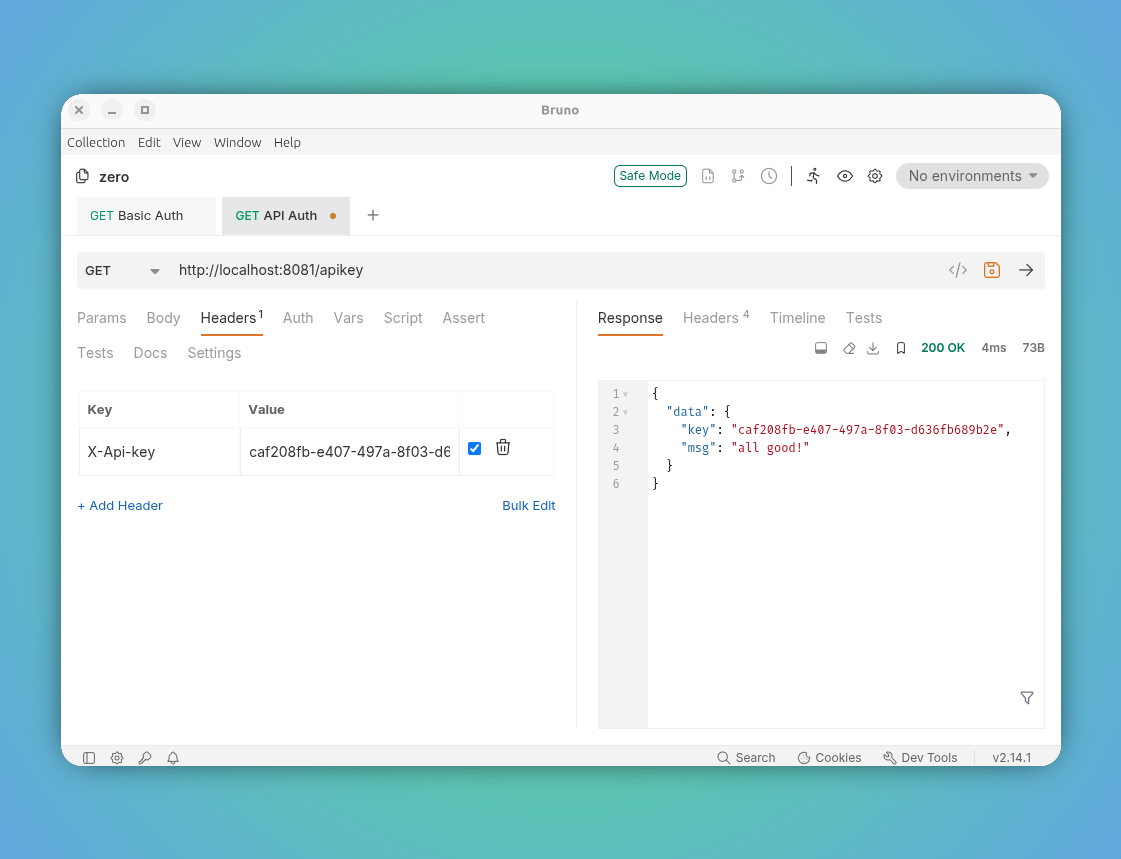The image size is (1121, 859).
Task: Collapse line 2 fold arrow in response
Action: [626, 412]
